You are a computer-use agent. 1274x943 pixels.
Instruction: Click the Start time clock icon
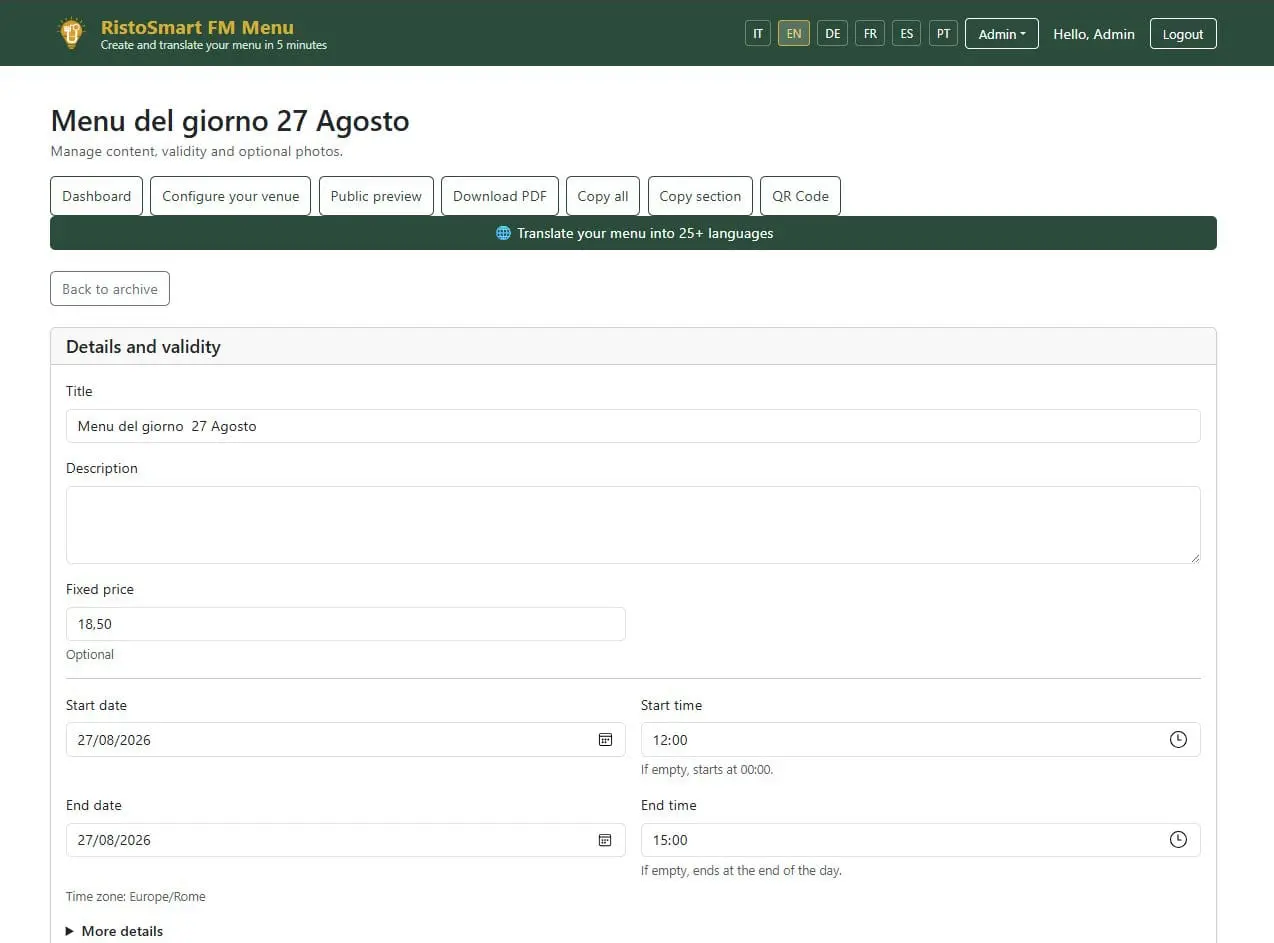pos(1178,740)
